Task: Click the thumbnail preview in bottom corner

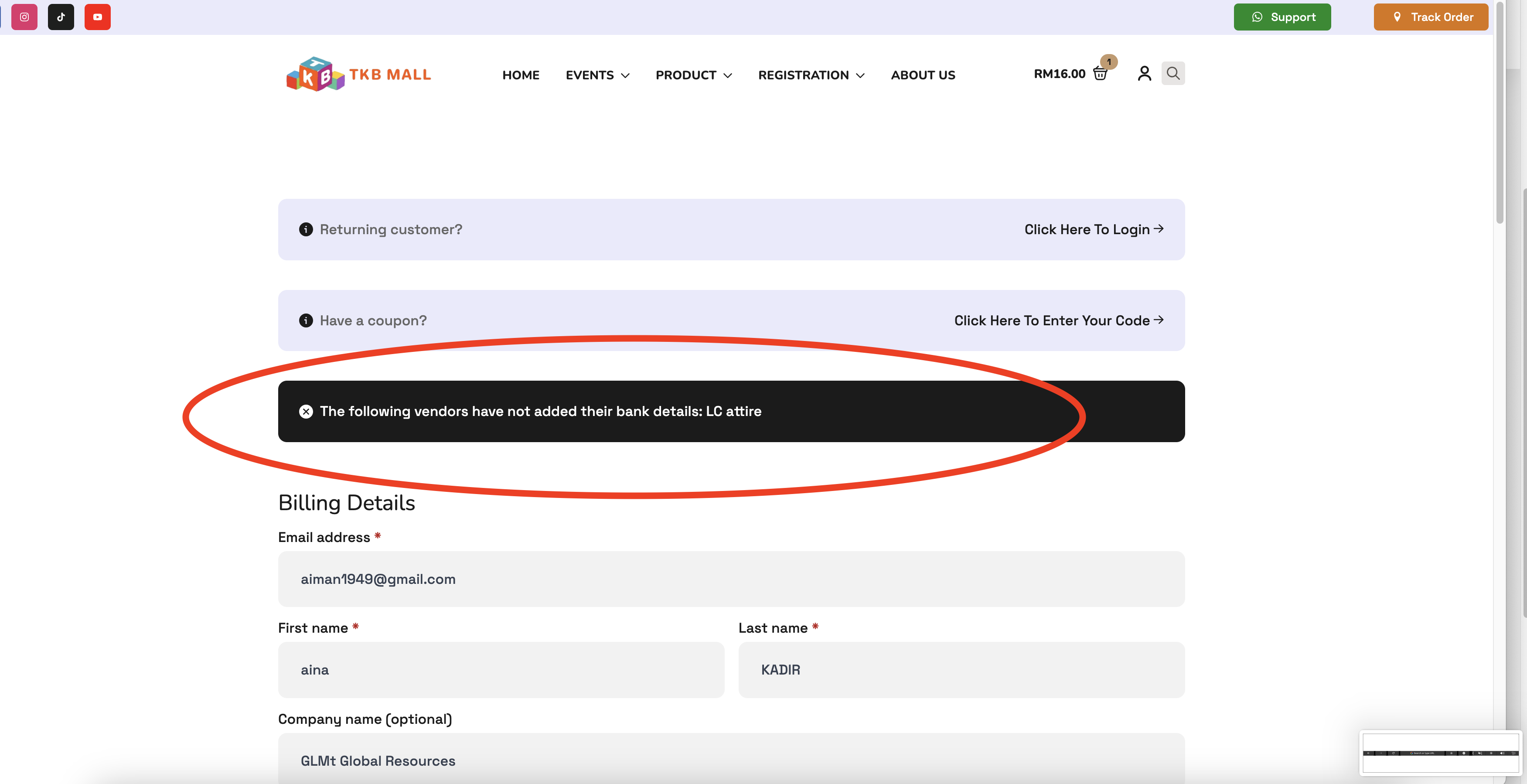Action: (1441, 753)
